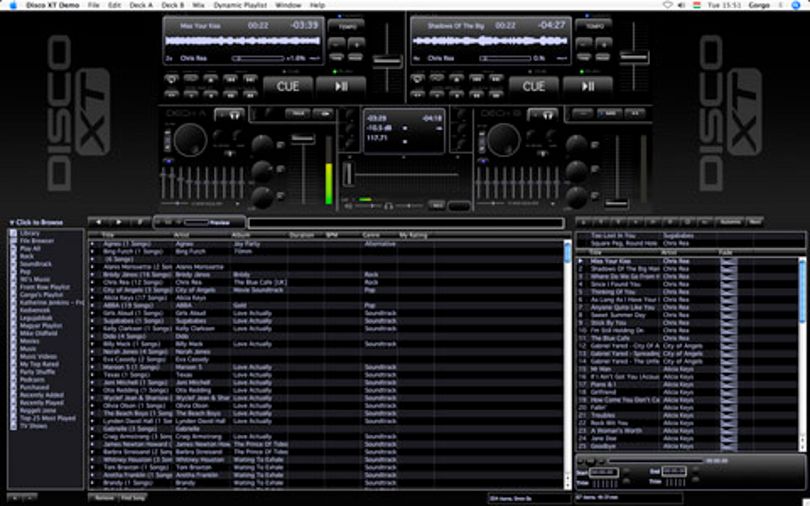Hit the CUE button on Deck B
The image size is (810, 506).
[534, 86]
